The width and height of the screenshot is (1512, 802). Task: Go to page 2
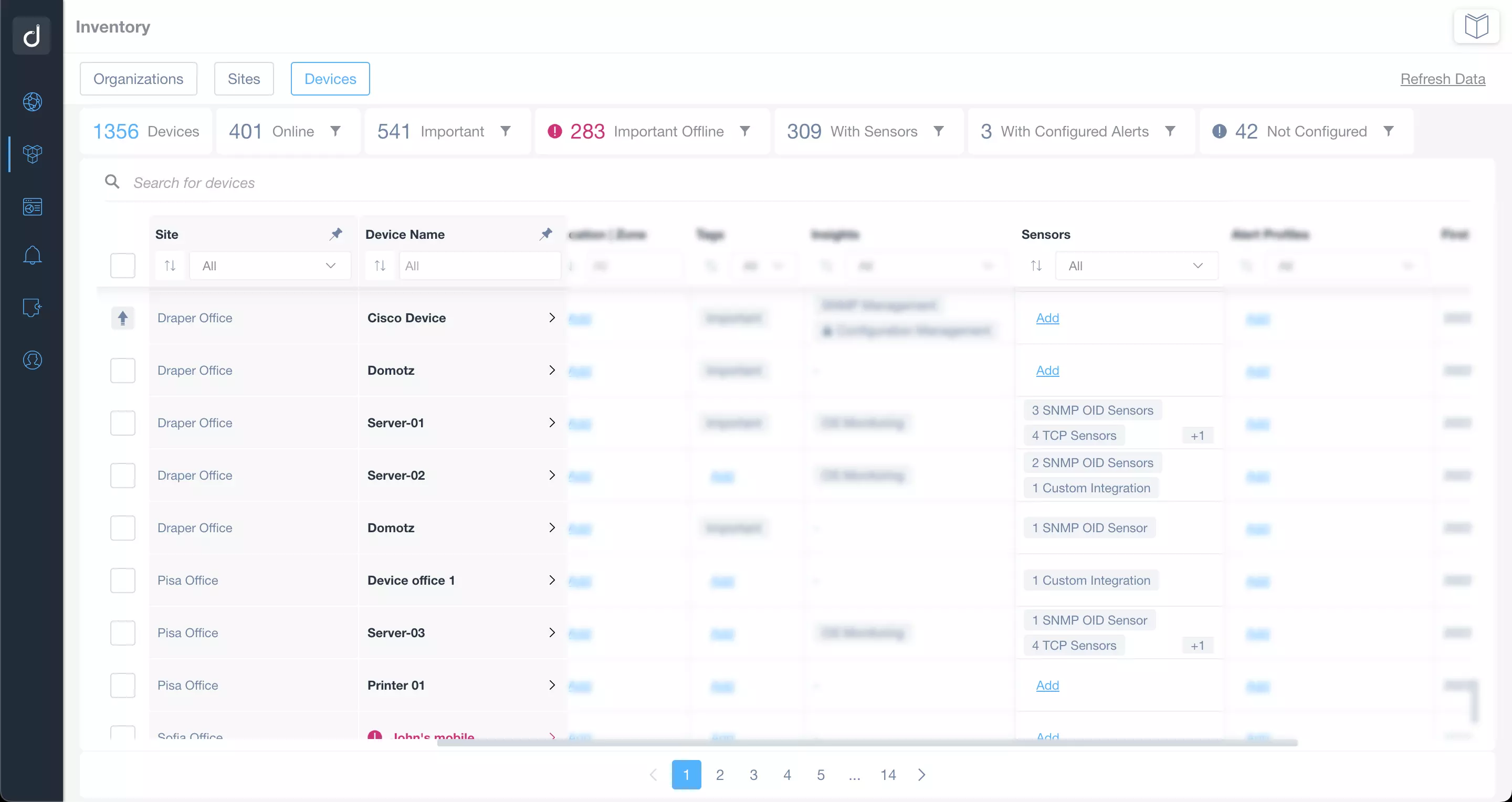[x=720, y=775]
